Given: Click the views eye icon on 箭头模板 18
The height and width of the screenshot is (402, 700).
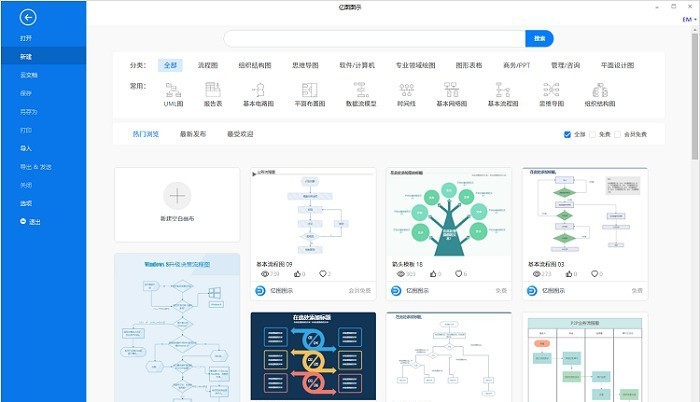Looking at the screenshot, I should [x=400, y=274].
